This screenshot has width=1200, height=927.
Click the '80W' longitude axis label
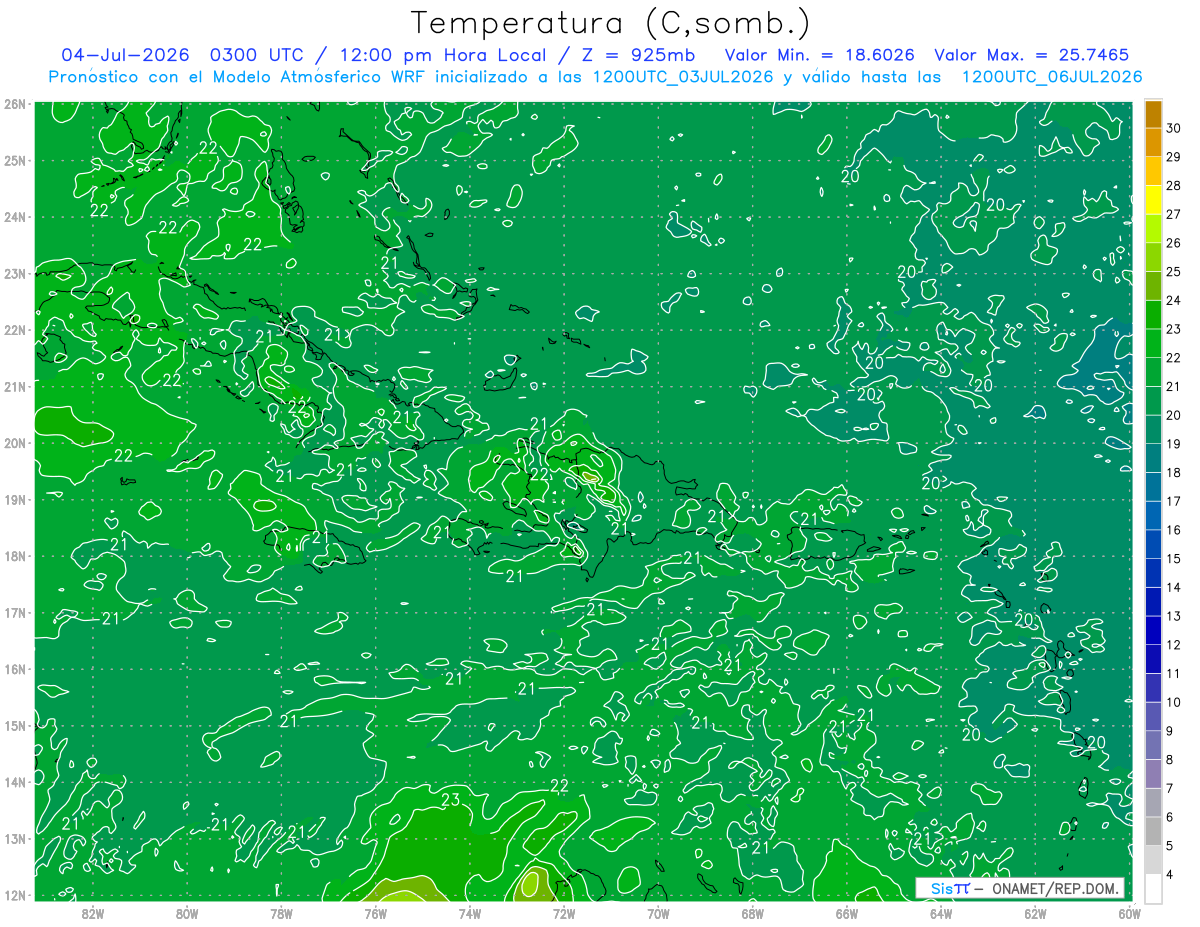(x=187, y=914)
